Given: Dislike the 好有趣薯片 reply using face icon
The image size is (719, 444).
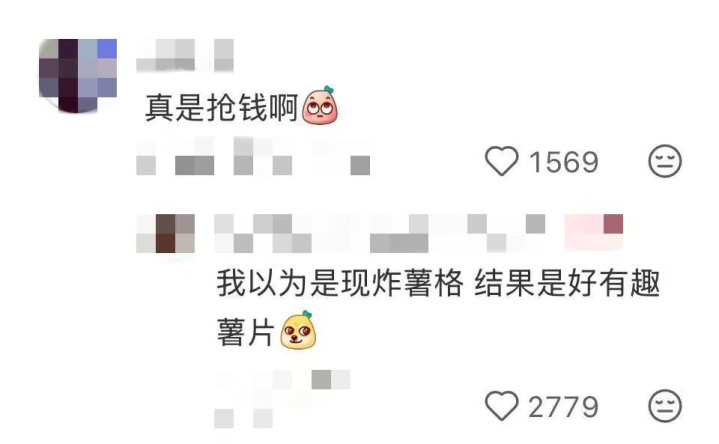Looking at the screenshot, I should 665,406.
